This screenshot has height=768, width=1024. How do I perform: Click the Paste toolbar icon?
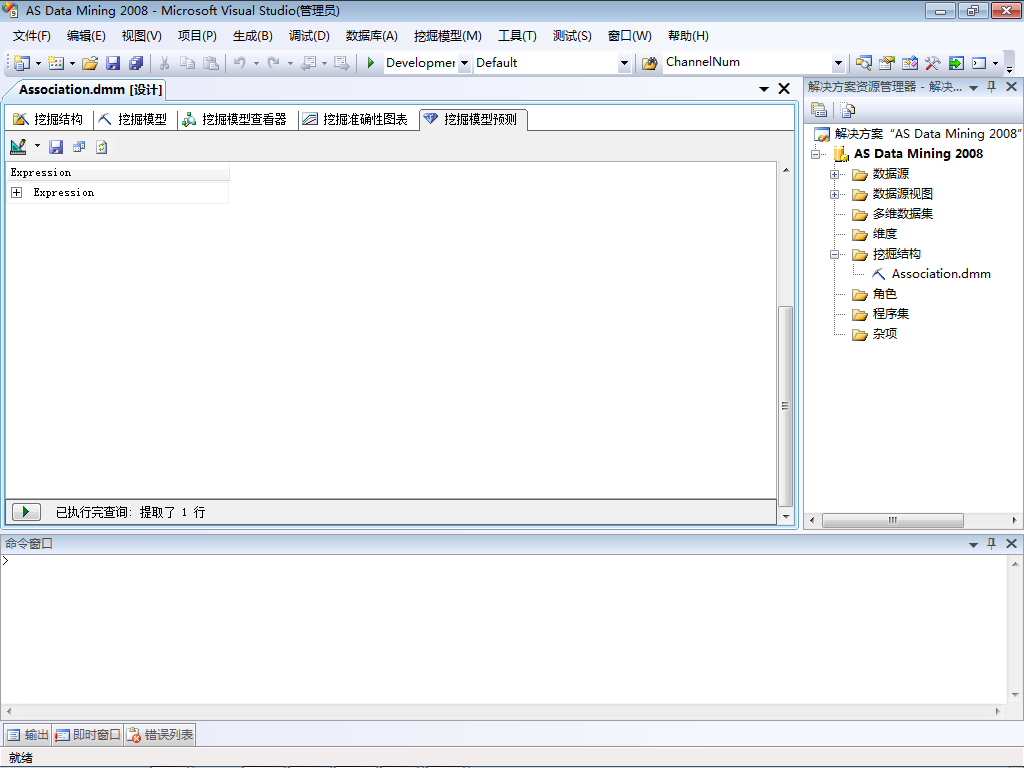pyautogui.click(x=211, y=63)
